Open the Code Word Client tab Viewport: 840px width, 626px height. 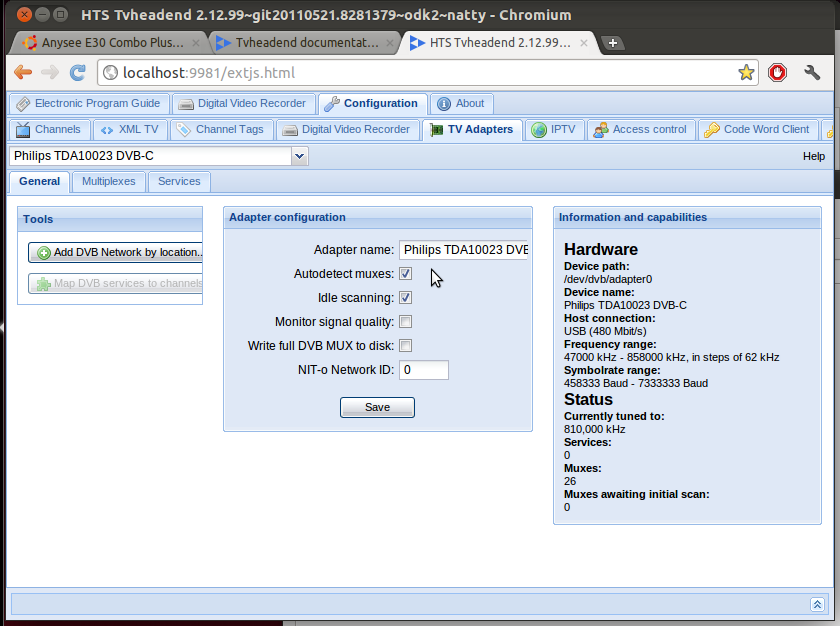click(x=758, y=130)
